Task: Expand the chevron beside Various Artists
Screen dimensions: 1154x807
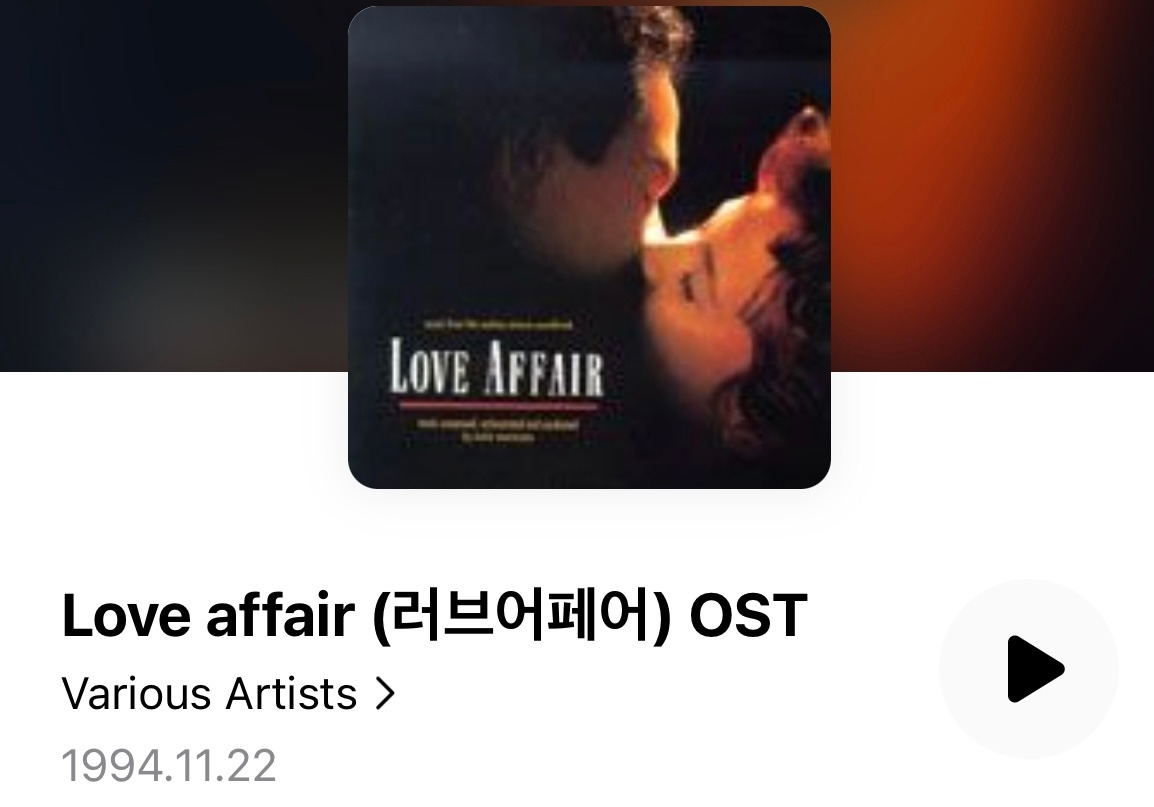Action: [385, 694]
